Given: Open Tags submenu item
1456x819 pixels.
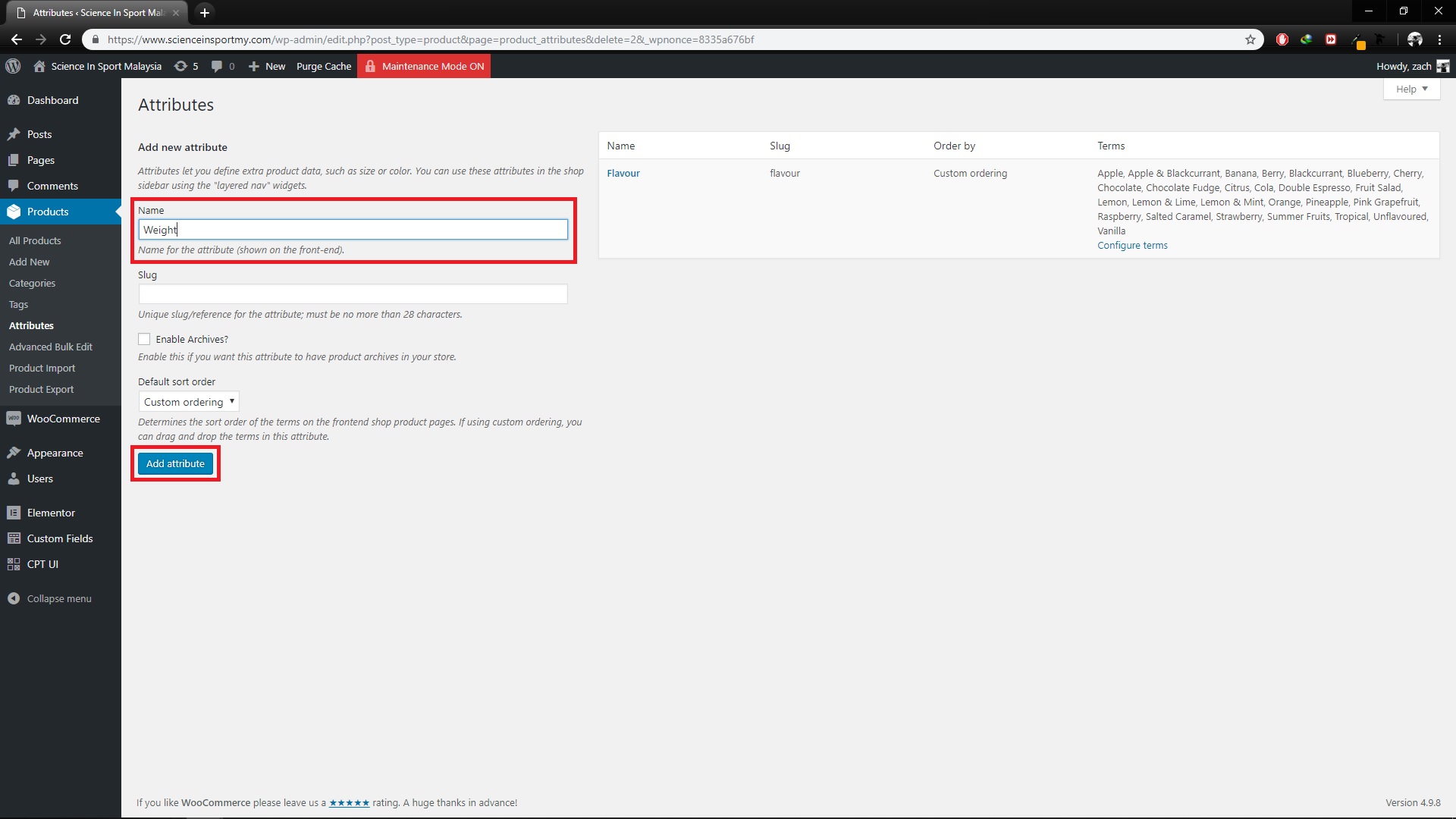Looking at the screenshot, I should [x=18, y=304].
